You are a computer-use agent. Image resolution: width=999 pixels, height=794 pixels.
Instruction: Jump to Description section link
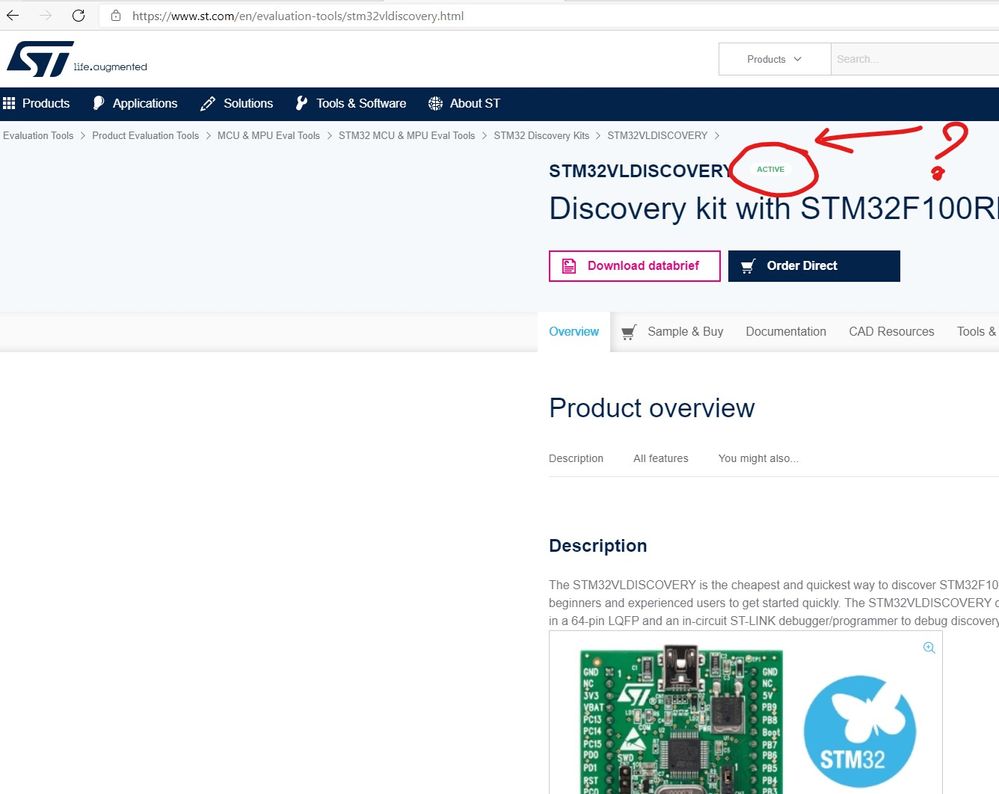point(576,459)
